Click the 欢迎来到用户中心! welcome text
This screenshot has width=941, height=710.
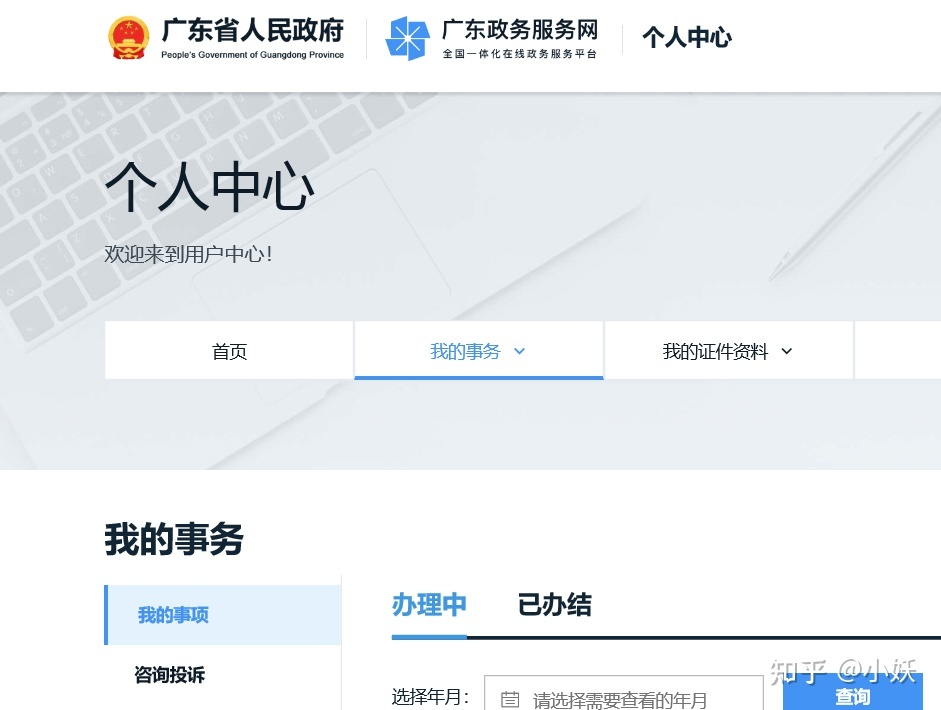pyautogui.click(x=188, y=254)
